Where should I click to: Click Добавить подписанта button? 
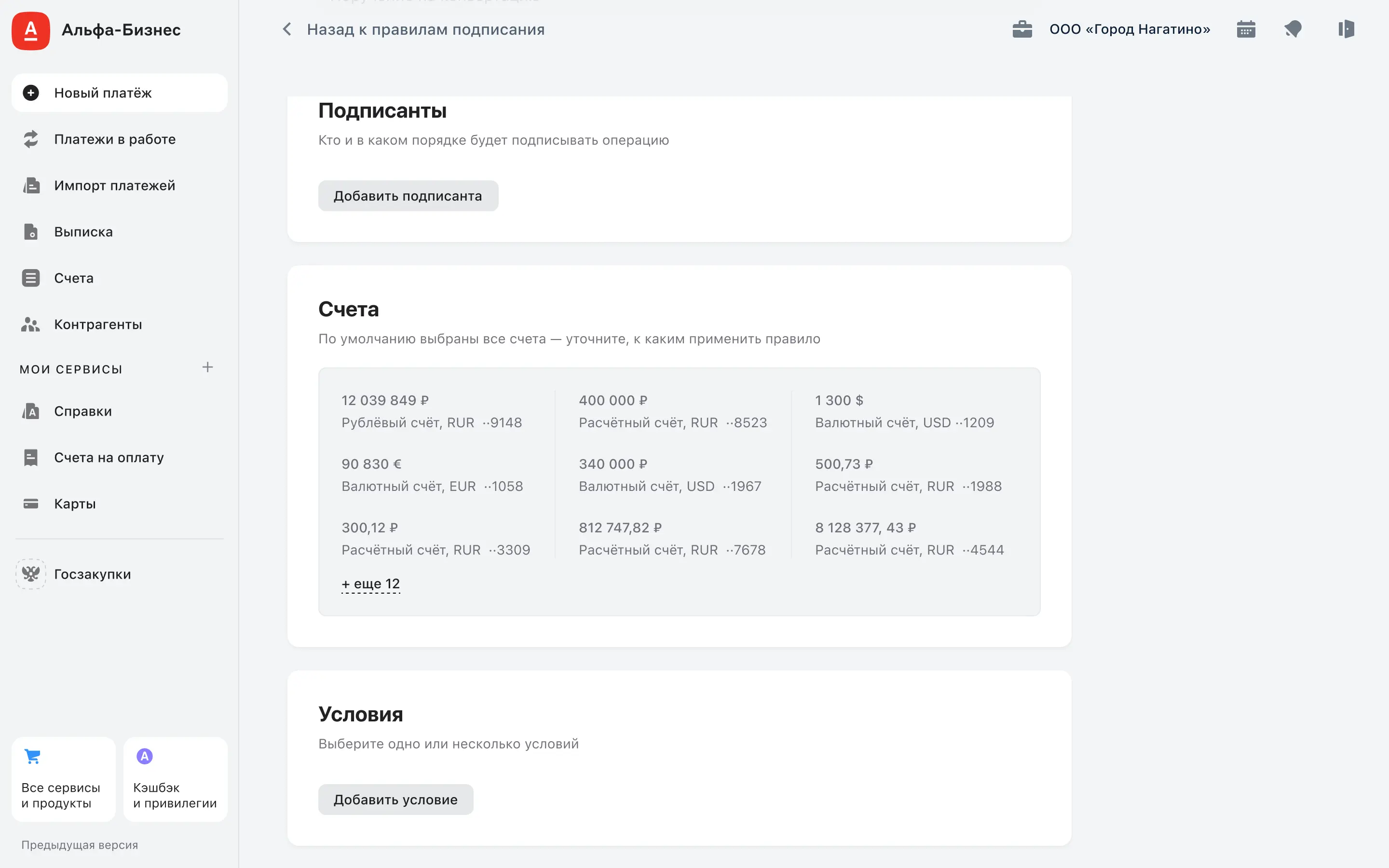408,196
